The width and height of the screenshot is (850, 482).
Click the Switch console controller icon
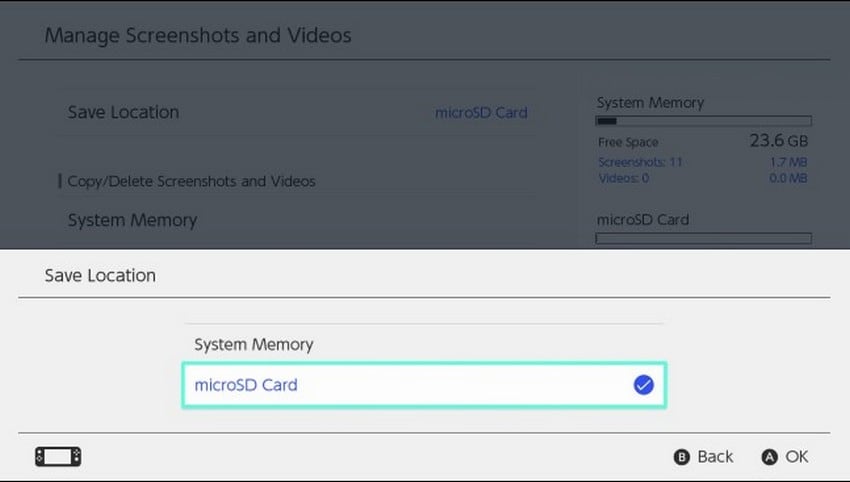click(x=58, y=457)
